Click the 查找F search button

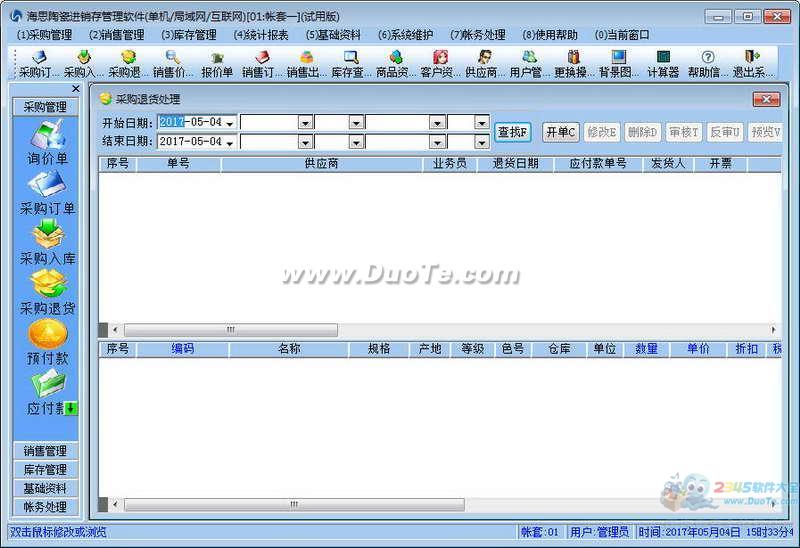pos(513,132)
